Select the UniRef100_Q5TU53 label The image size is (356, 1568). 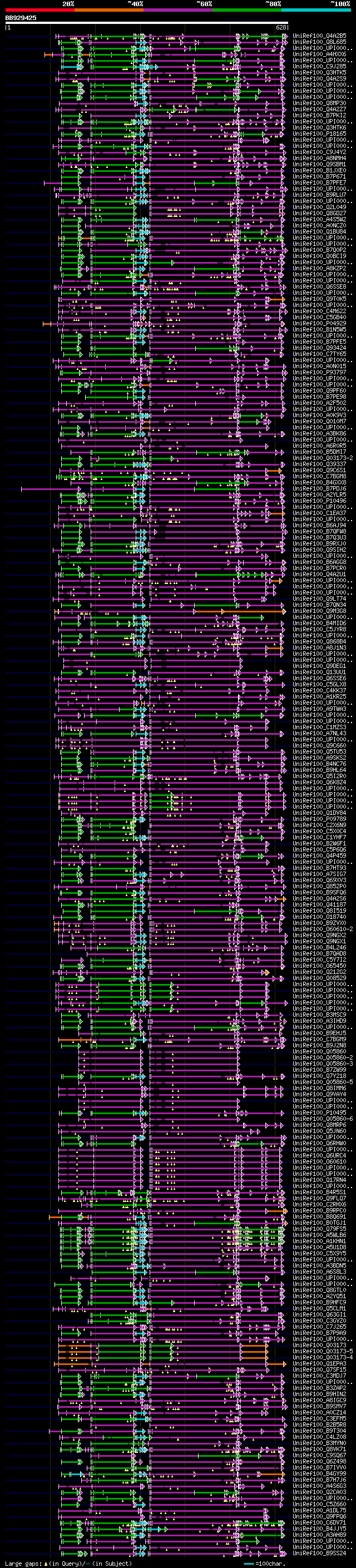(319, 752)
